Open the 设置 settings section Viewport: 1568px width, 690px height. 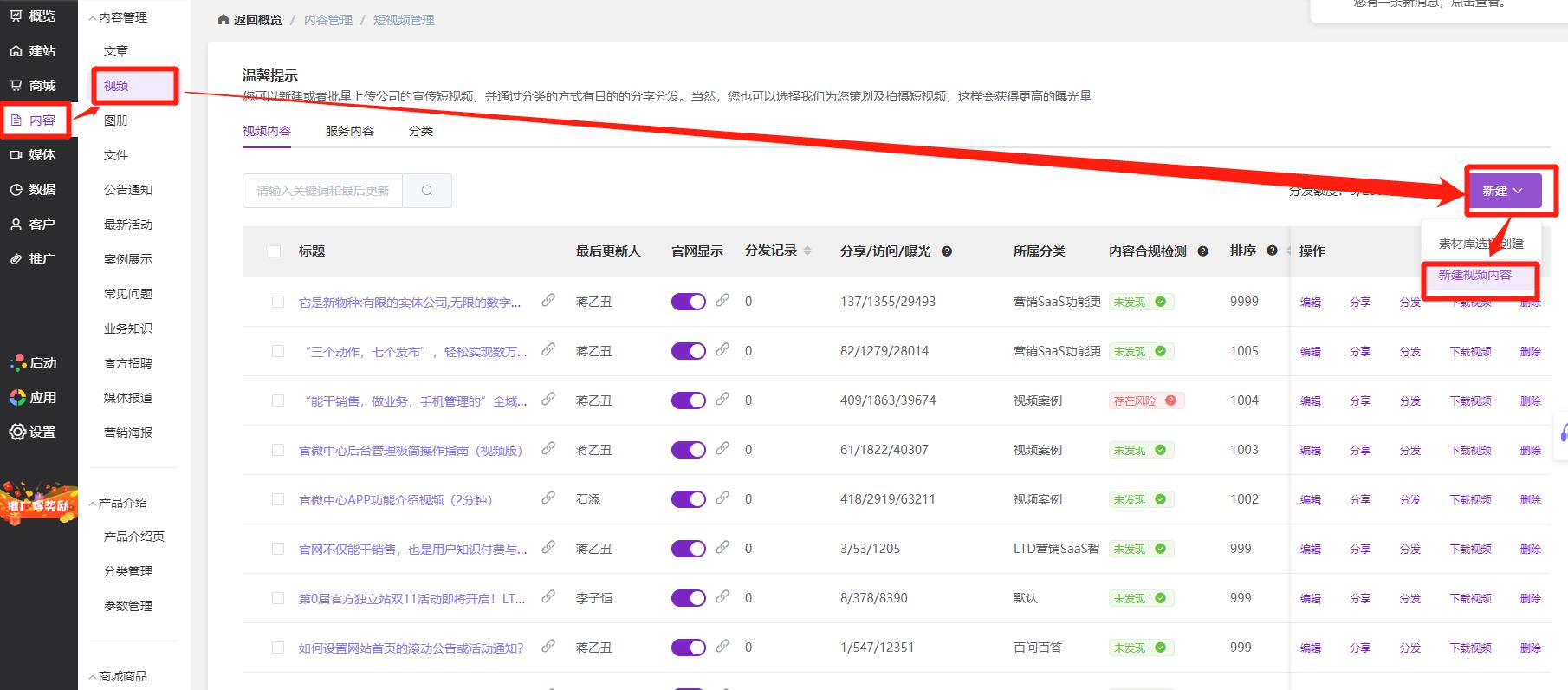click(x=33, y=432)
